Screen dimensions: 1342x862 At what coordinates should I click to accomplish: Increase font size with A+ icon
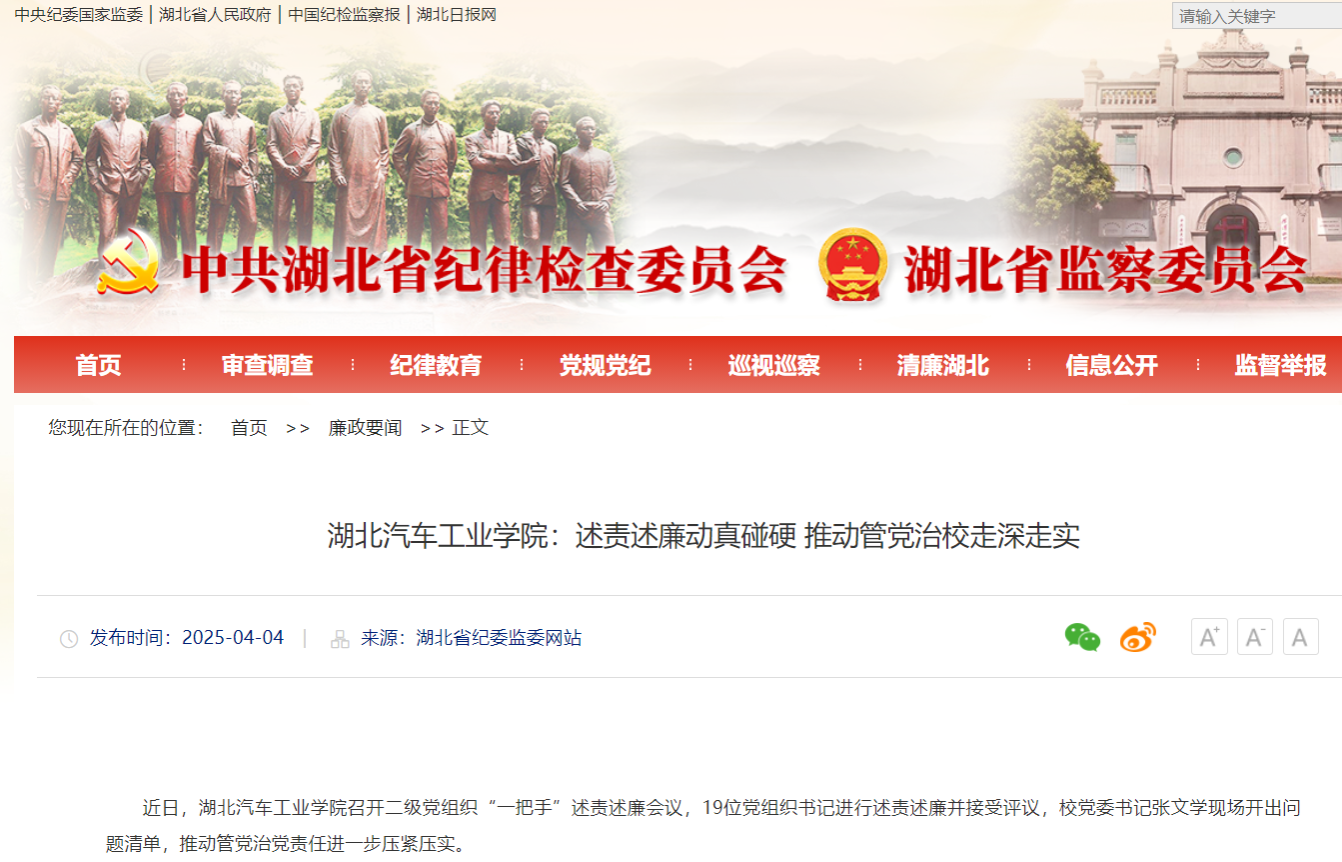coord(1209,637)
